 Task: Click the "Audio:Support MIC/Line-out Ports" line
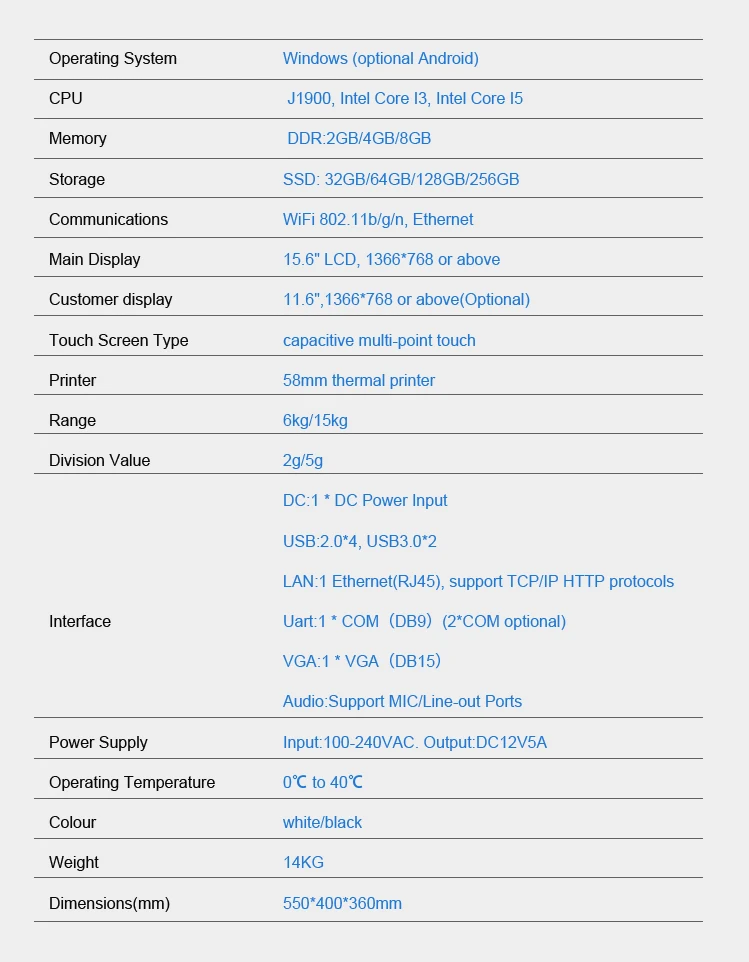(x=402, y=702)
